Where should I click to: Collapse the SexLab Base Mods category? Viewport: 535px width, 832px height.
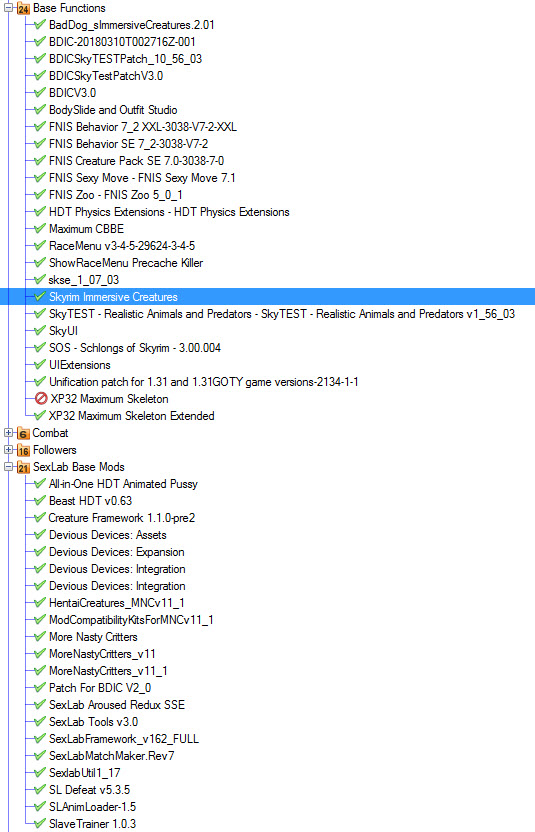pos(8,467)
